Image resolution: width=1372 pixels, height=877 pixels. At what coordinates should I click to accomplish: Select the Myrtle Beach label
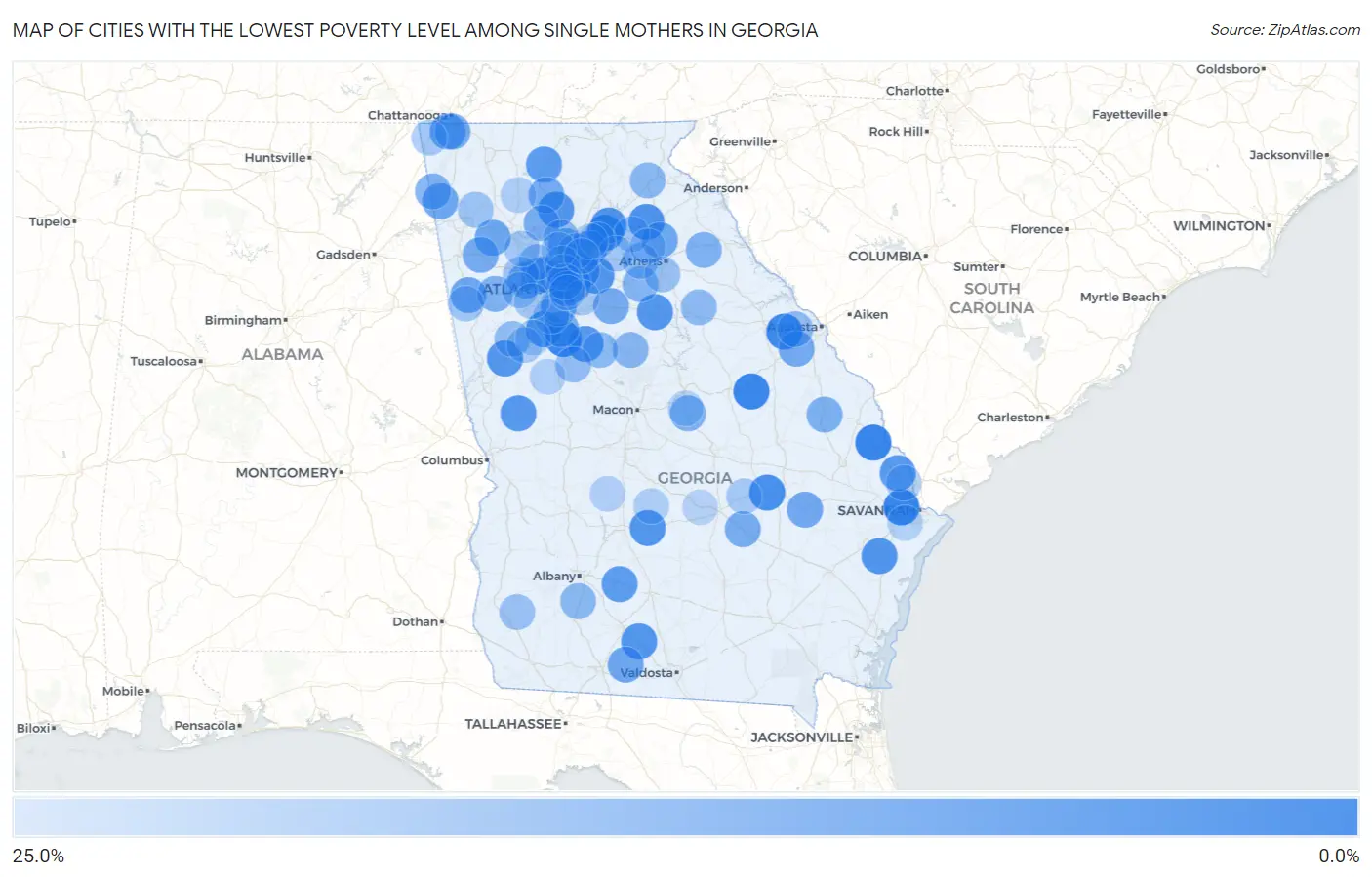point(1122,298)
